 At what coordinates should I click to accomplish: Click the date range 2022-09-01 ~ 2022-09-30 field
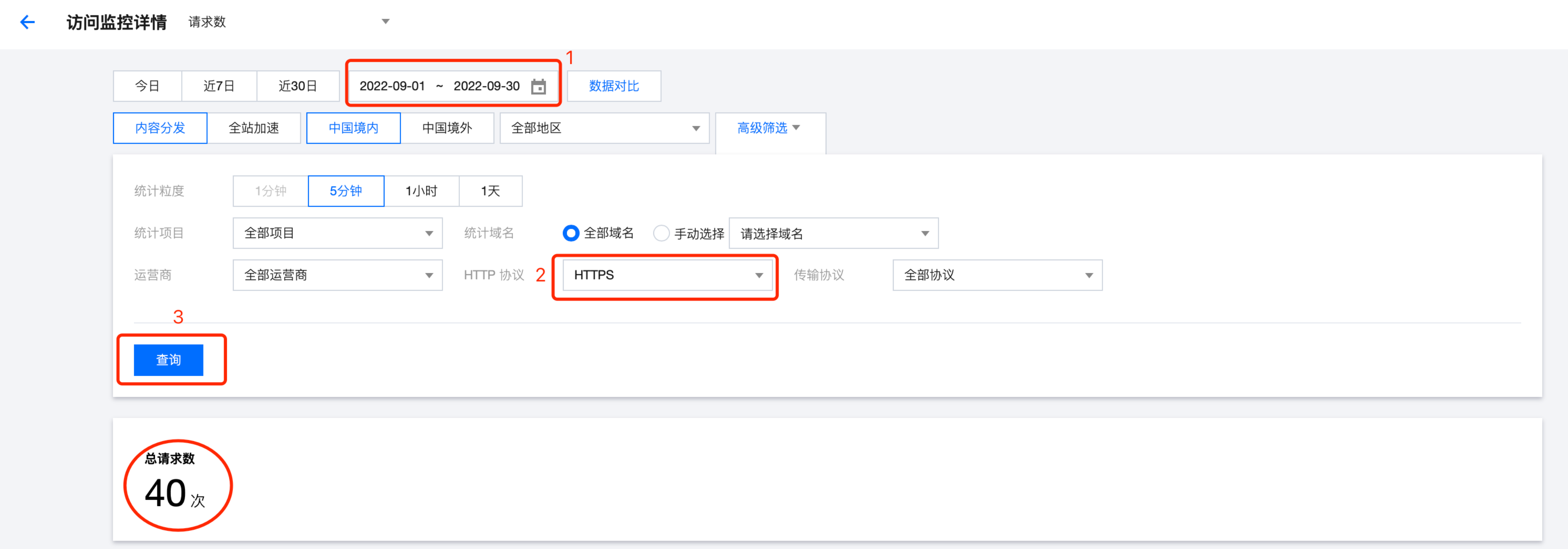453,87
